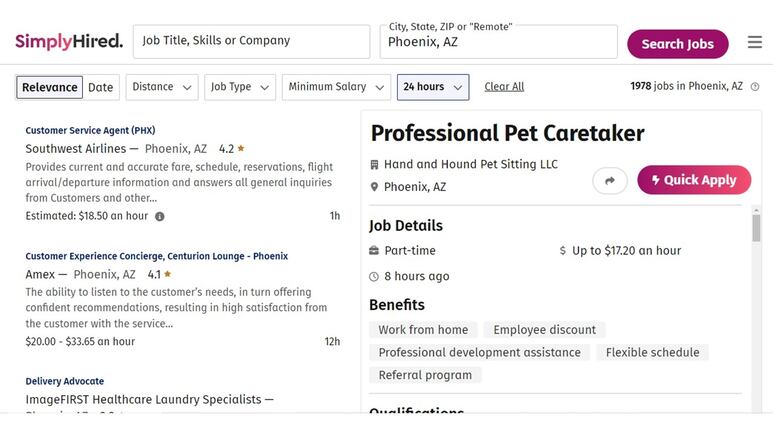Click the Quick Apply button
Viewport: 773px width, 435px height.
click(x=694, y=180)
